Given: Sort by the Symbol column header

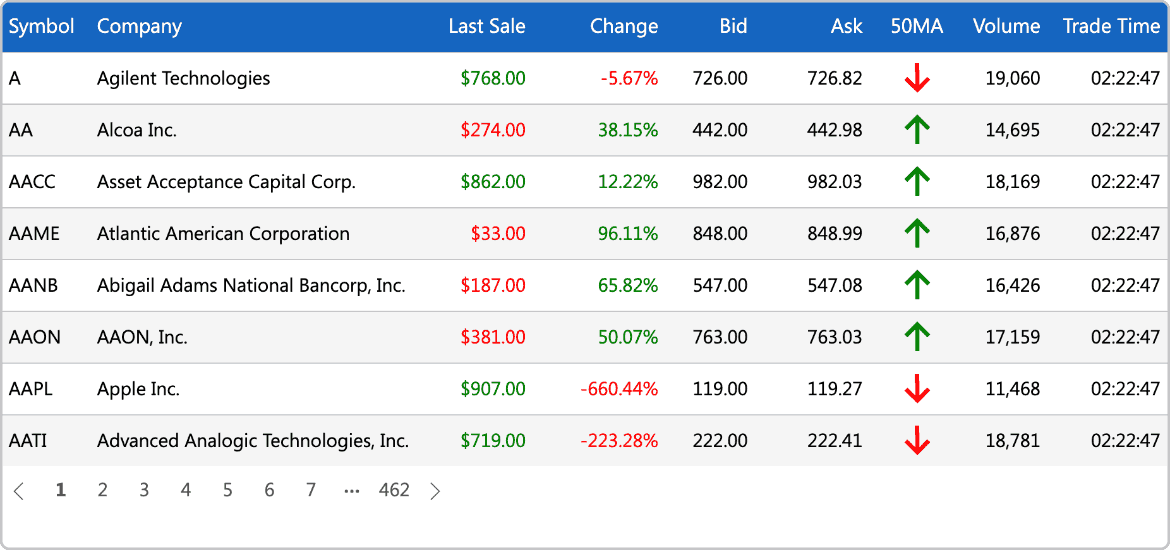Looking at the screenshot, I should (42, 26).
